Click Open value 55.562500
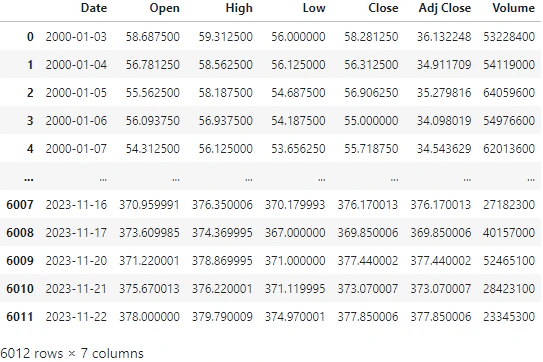 (x=153, y=93)
